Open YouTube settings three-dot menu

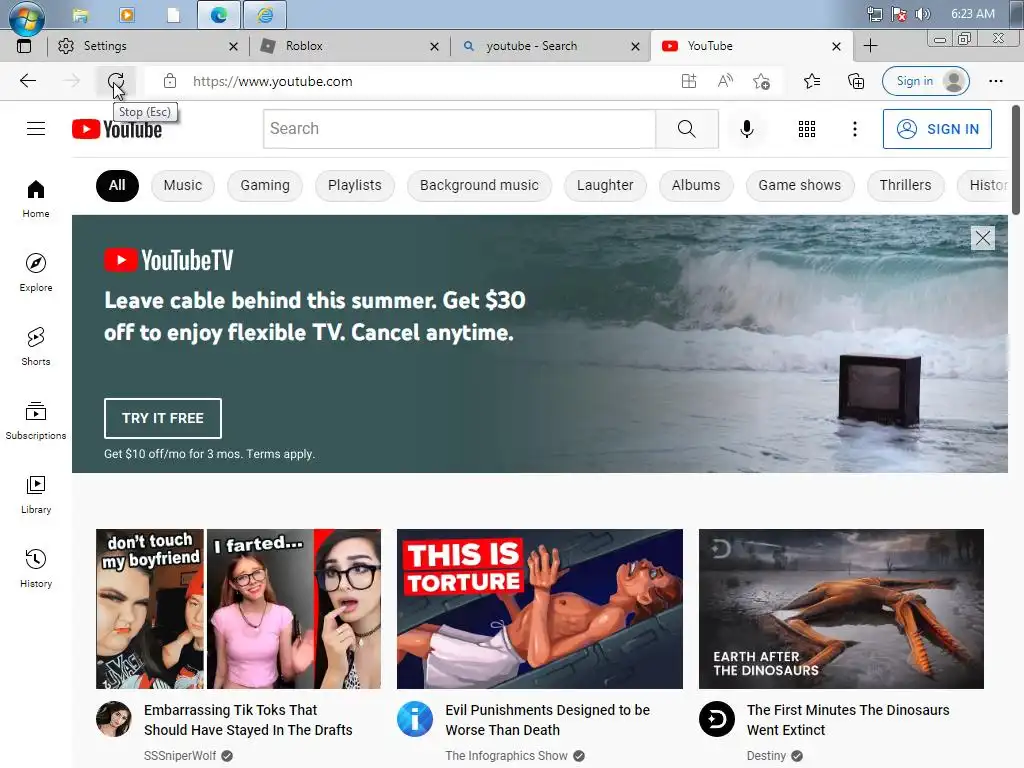click(854, 129)
